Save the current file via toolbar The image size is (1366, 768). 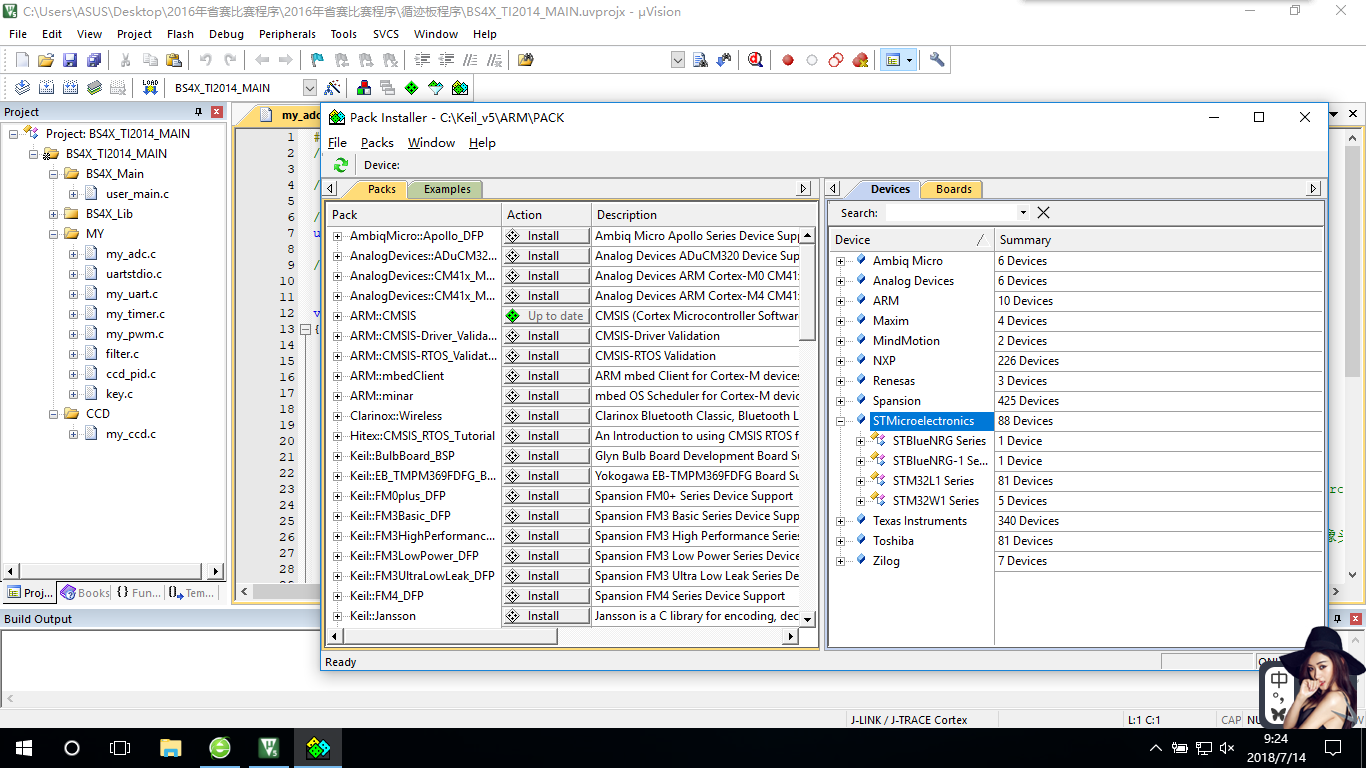pos(70,60)
